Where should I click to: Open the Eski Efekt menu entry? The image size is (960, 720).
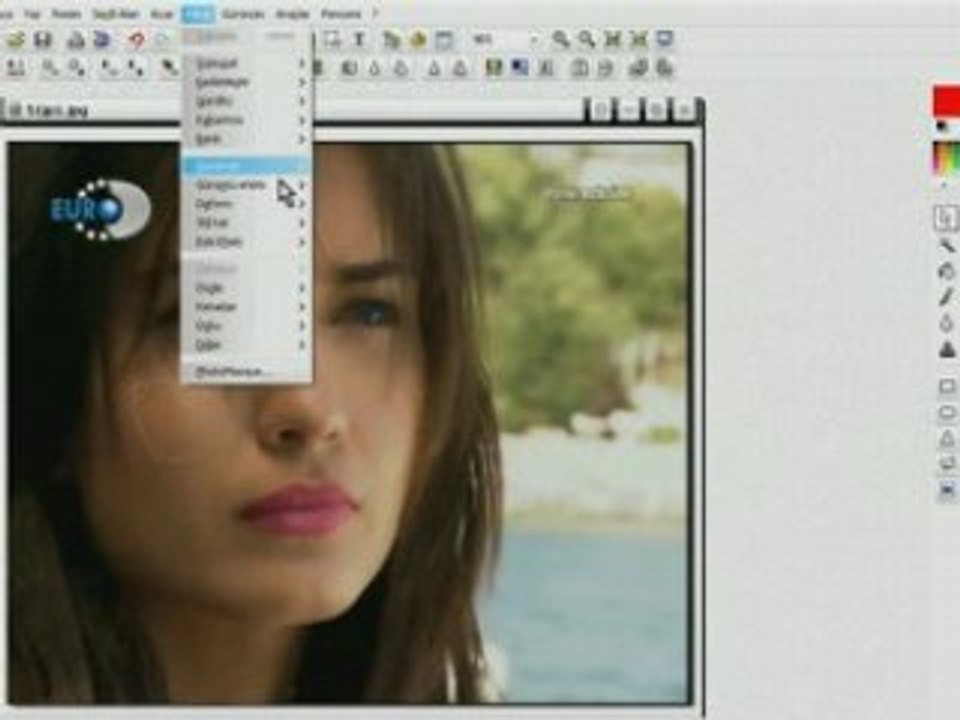247,242
